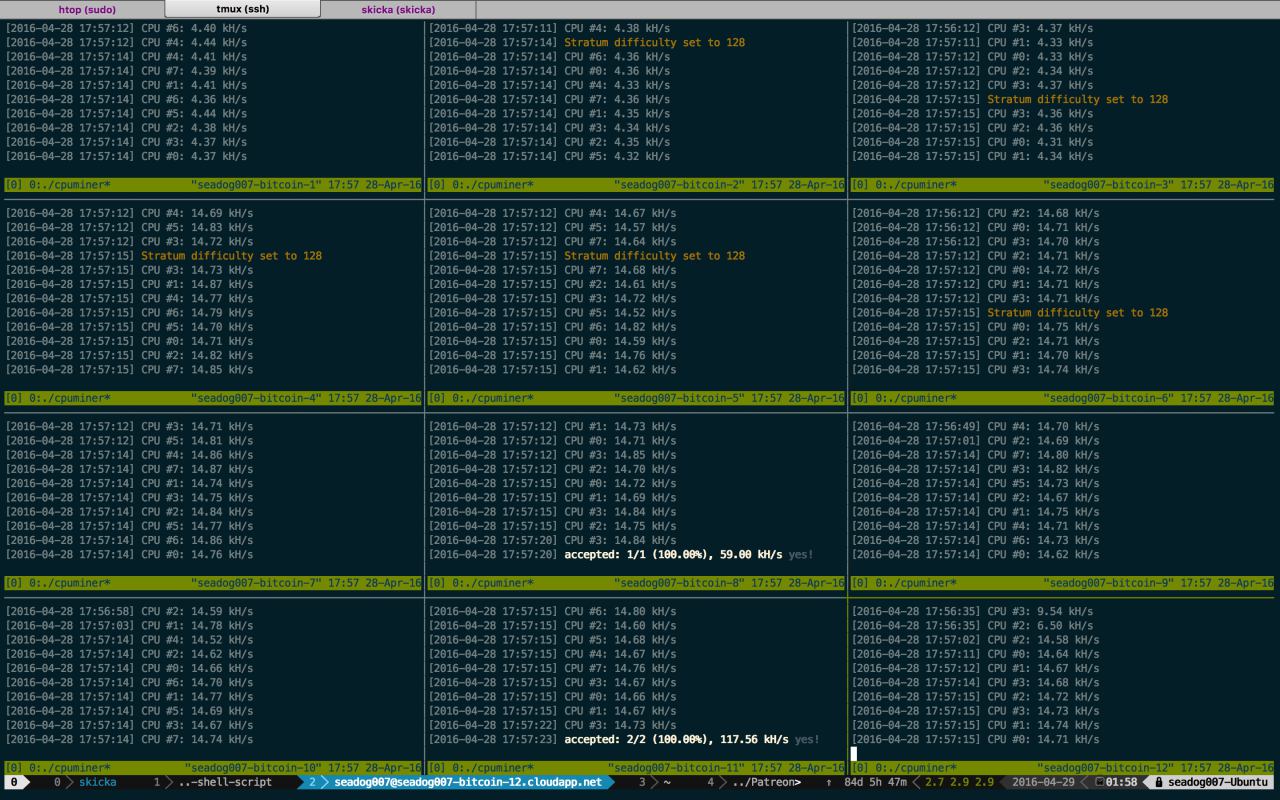Click load average 2.7 2.9 2.9
1280x800 pixels.
[959, 782]
